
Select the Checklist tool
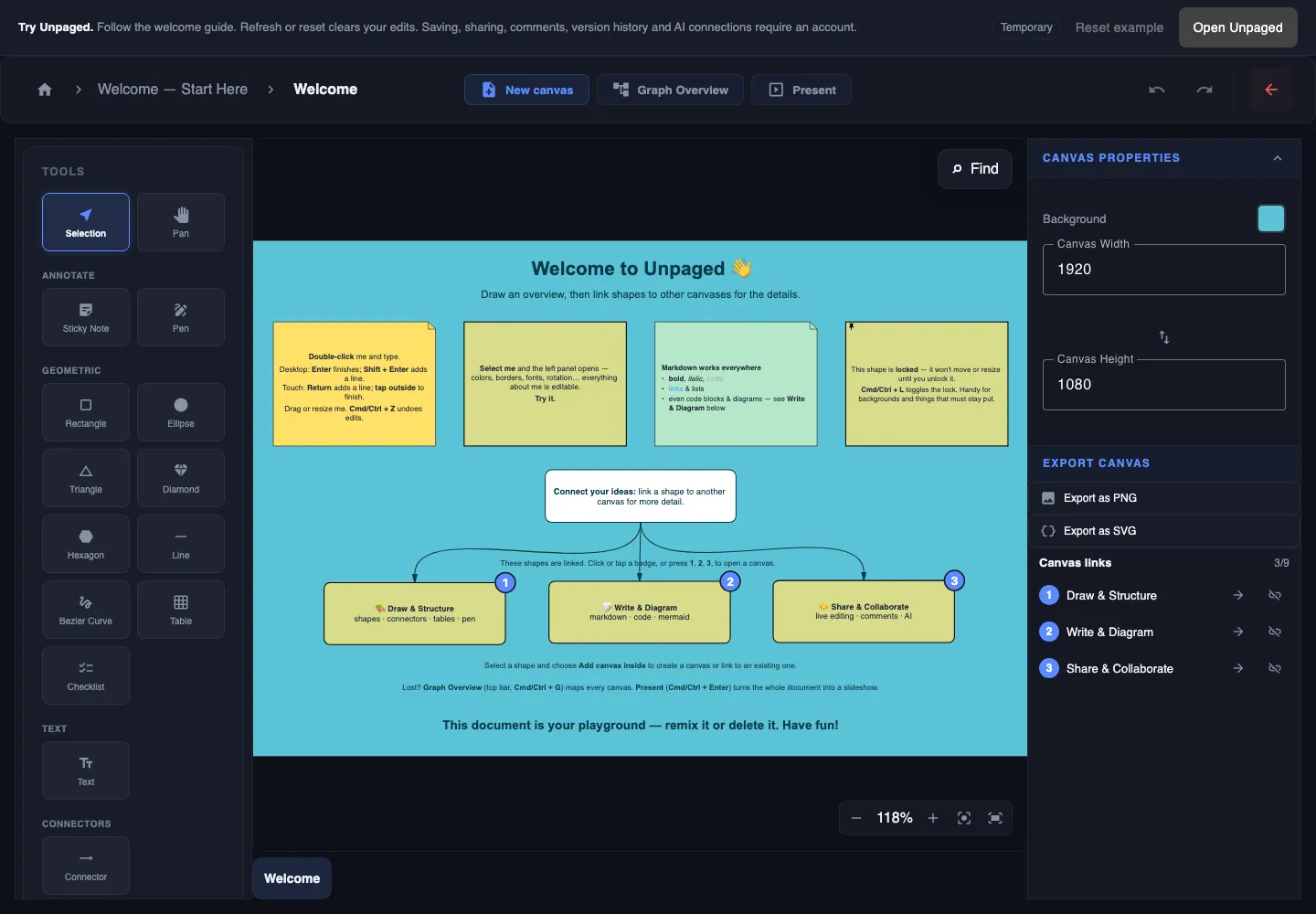pyautogui.click(x=86, y=675)
